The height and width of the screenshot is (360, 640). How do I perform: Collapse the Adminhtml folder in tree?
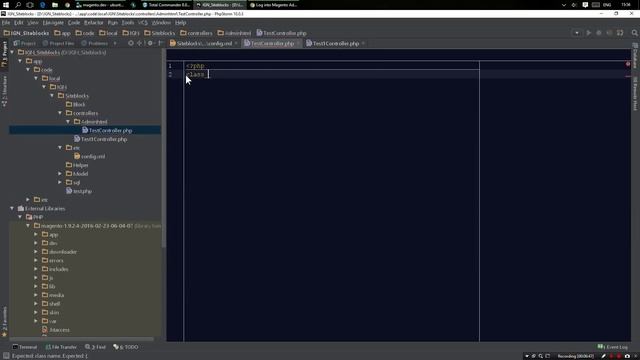pyautogui.click(x=68, y=122)
